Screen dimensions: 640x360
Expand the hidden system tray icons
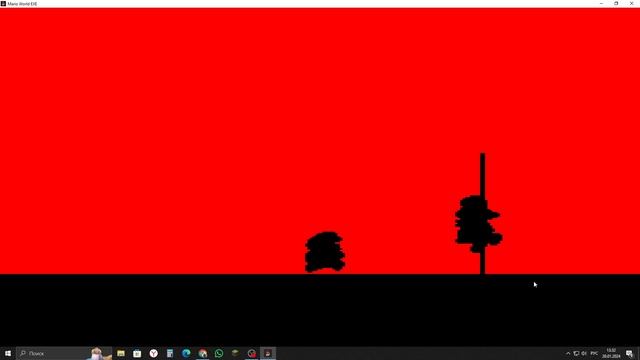(568, 353)
